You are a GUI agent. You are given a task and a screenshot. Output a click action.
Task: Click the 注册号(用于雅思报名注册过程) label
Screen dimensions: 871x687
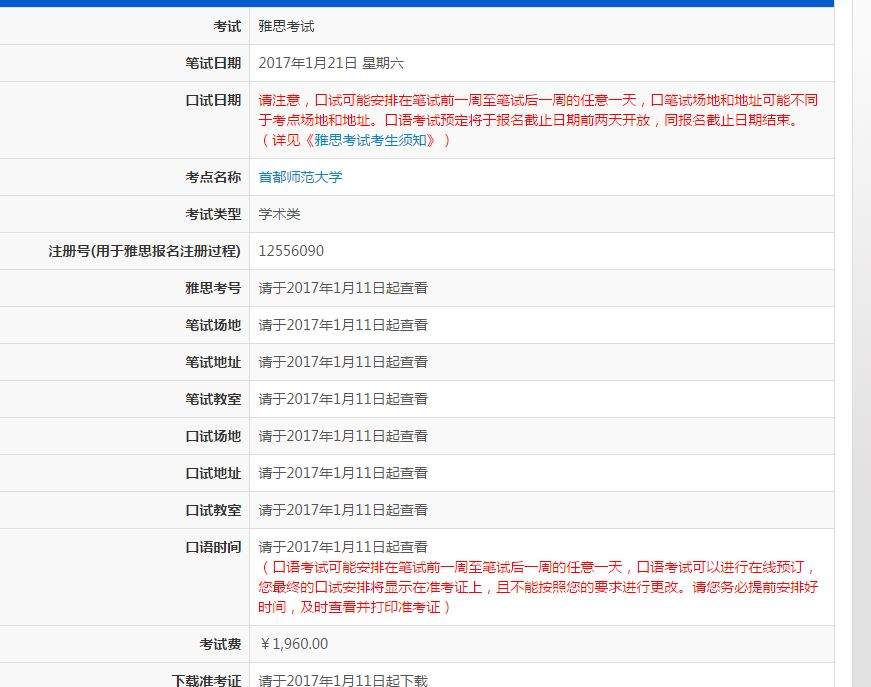[x=144, y=251]
